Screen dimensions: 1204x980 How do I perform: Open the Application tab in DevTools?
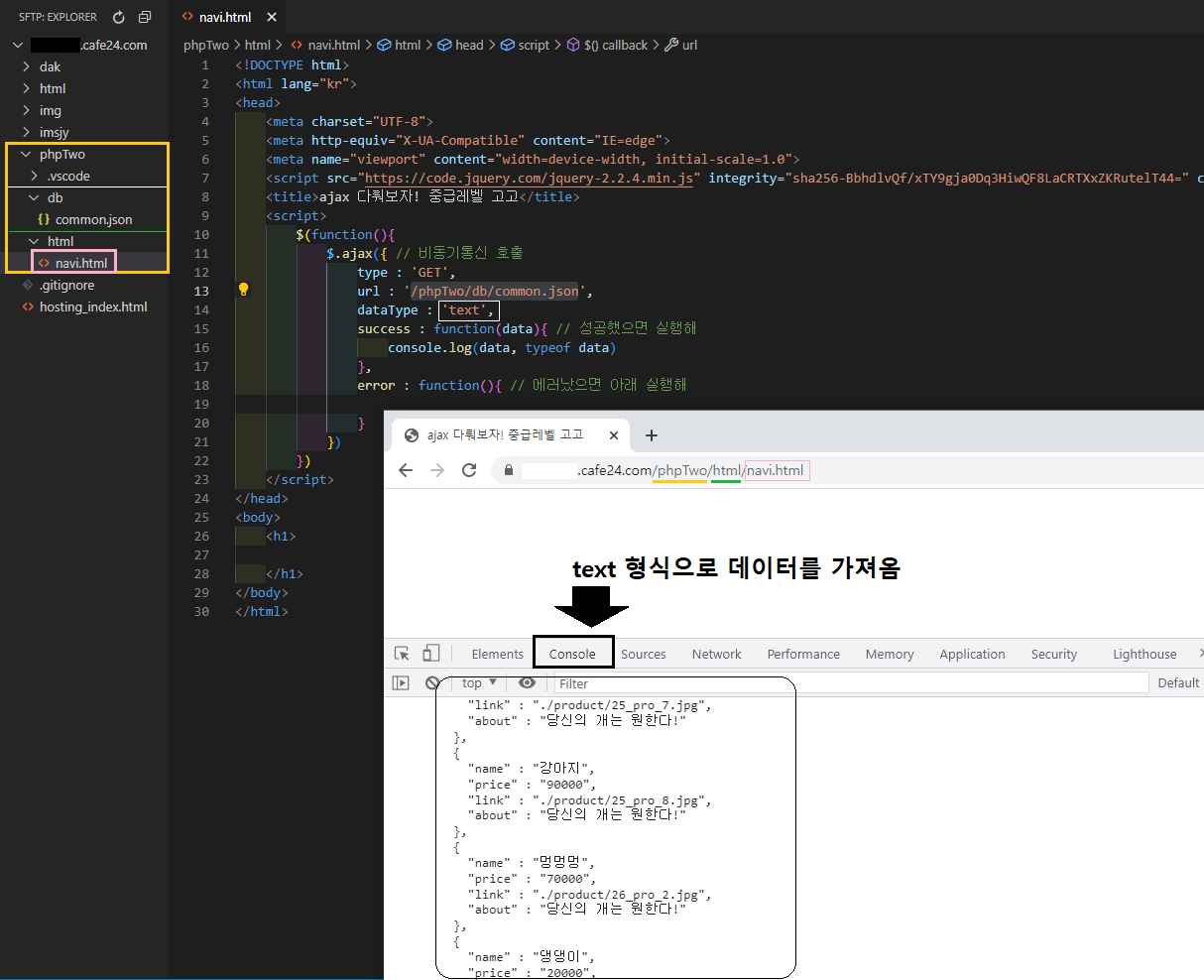click(x=972, y=654)
